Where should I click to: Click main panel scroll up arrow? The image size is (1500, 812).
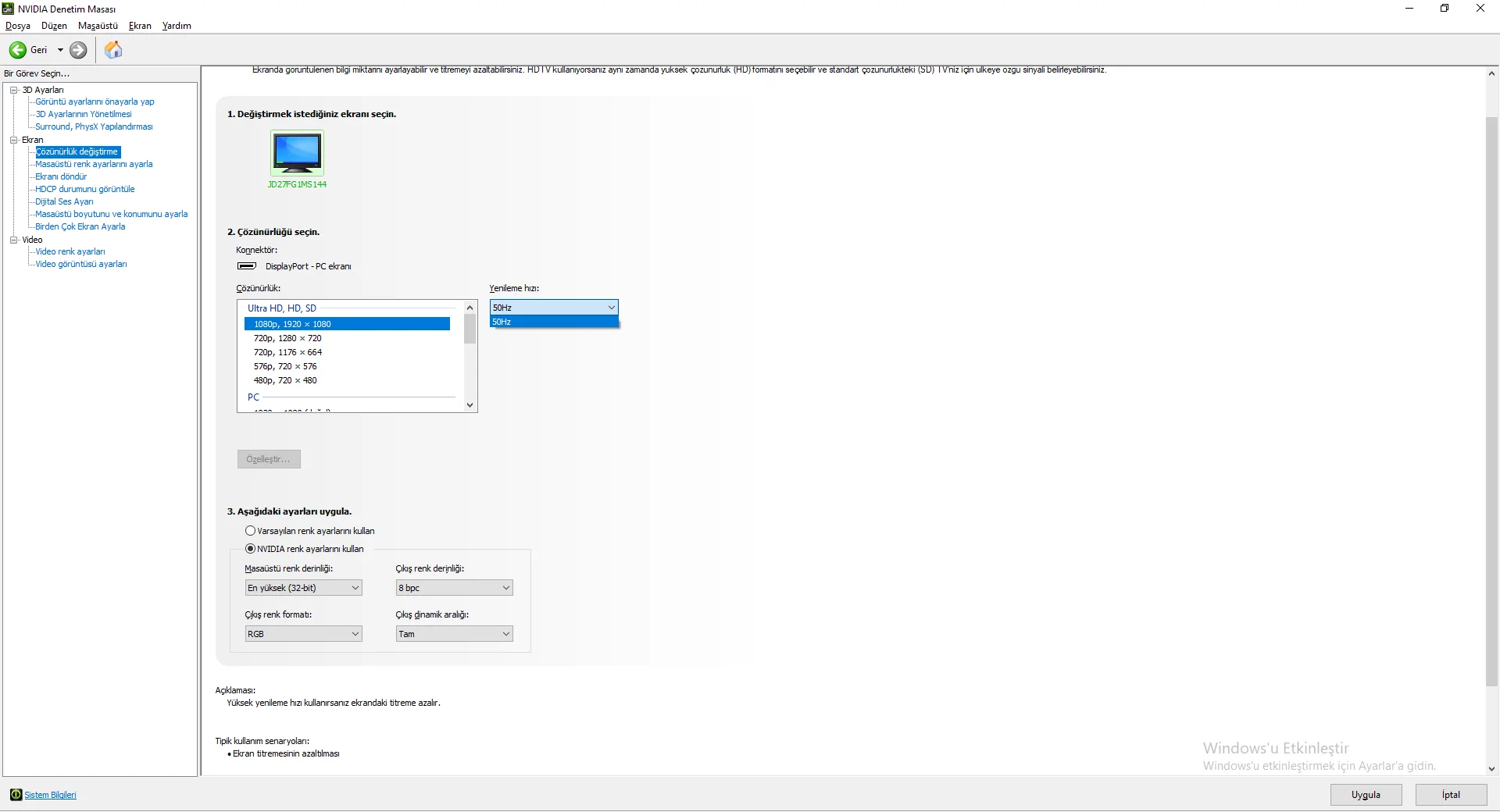coord(1491,73)
